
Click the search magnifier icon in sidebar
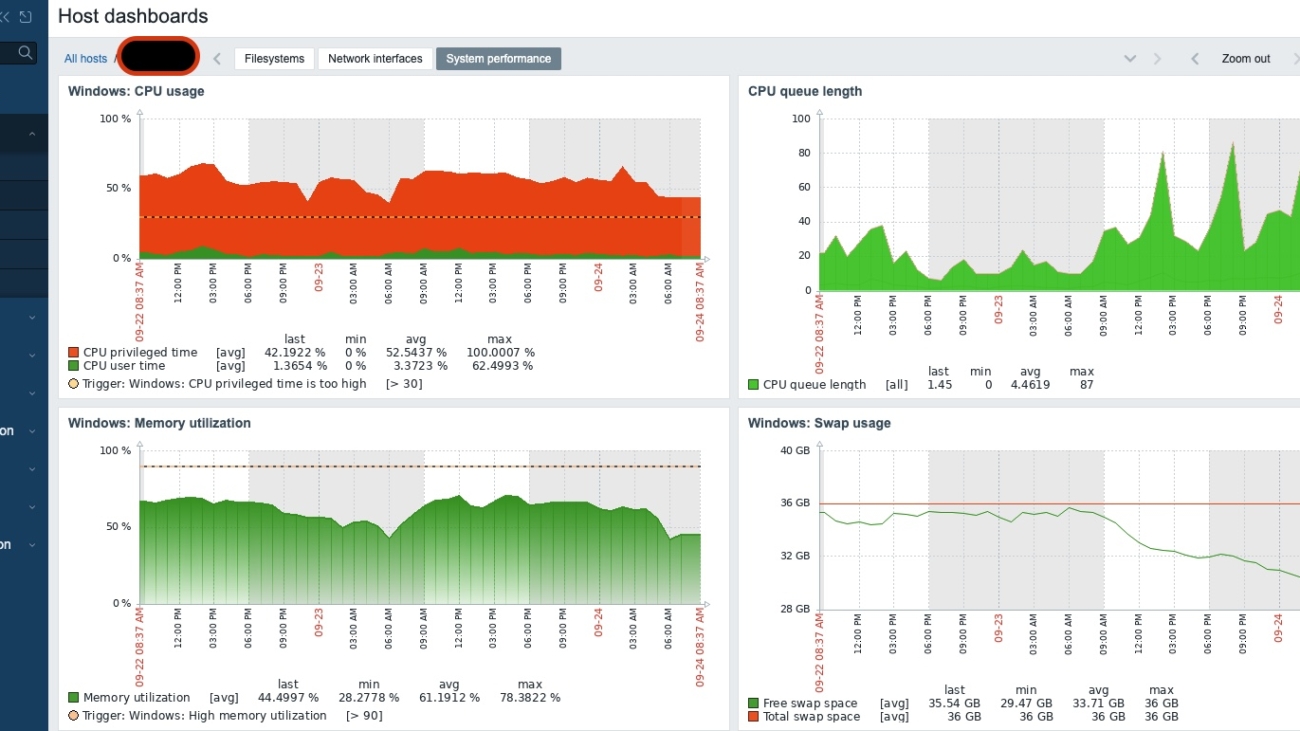[25, 53]
